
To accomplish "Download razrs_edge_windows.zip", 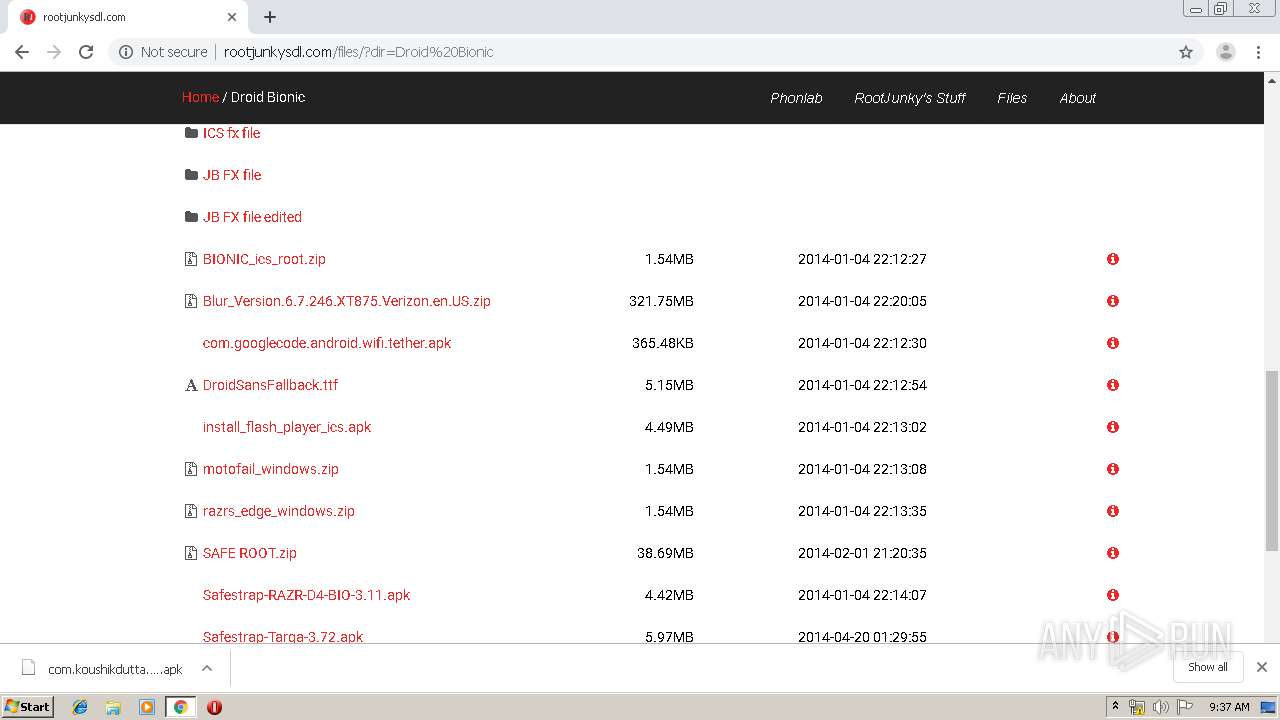I will click(x=279, y=511).
